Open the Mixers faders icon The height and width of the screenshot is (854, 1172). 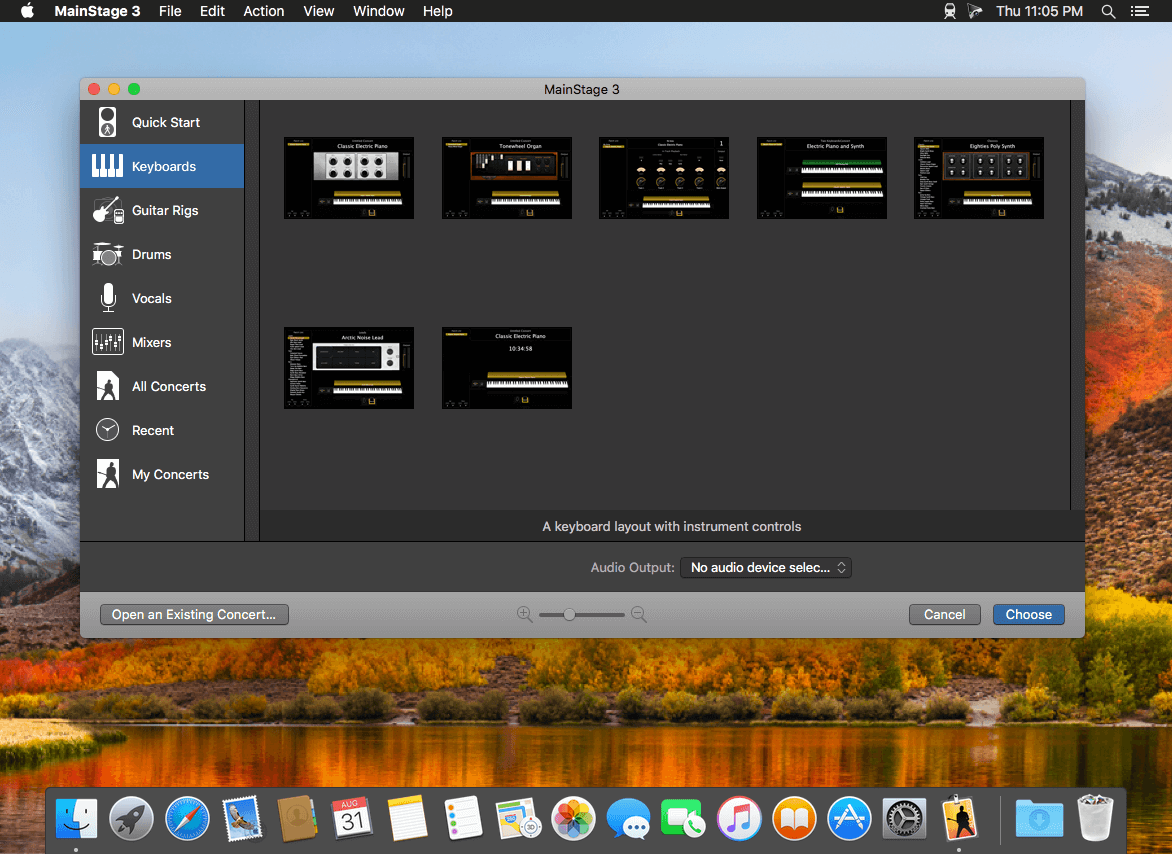point(107,342)
